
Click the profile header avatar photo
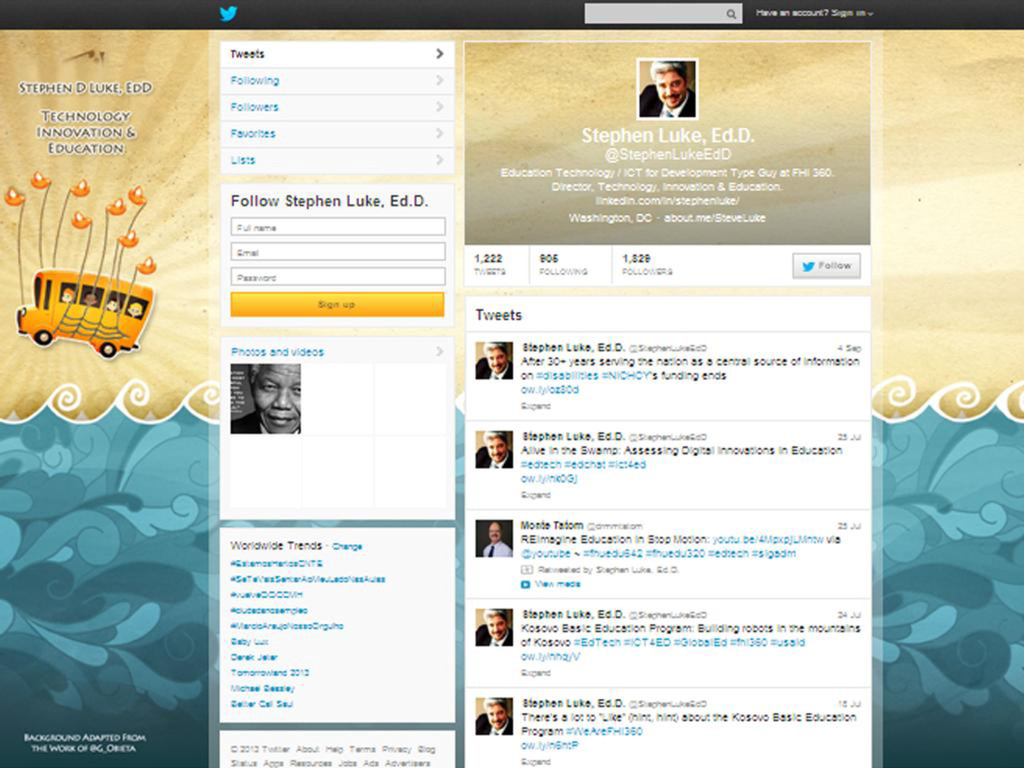click(x=667, y=89)
